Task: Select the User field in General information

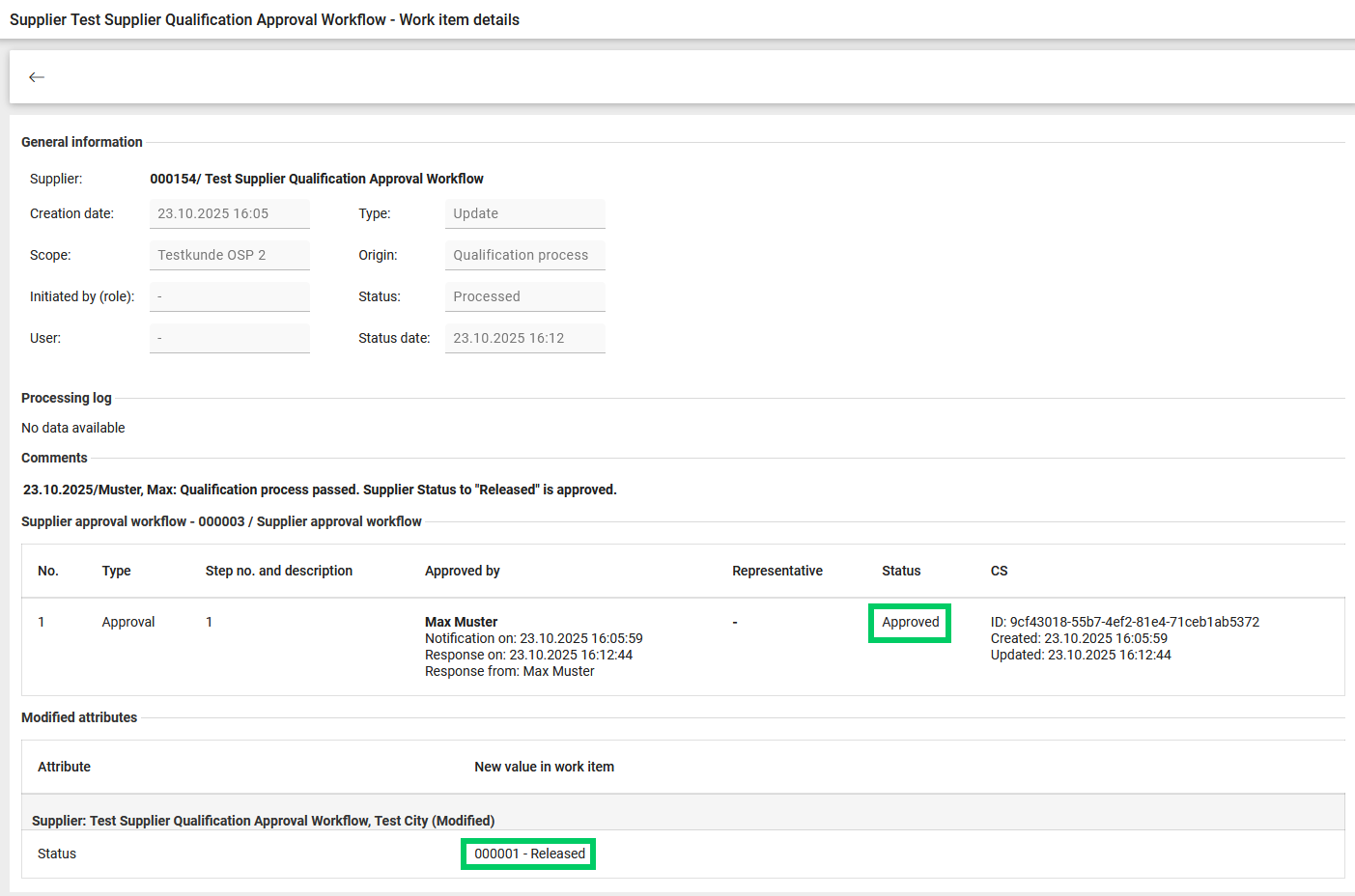Action: [229, 337]
